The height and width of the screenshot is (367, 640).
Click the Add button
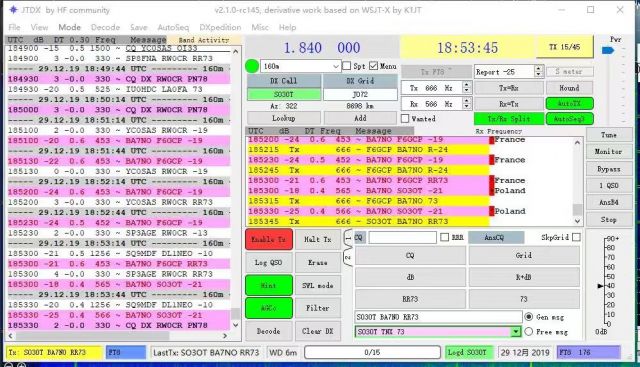tap(360, 118)
